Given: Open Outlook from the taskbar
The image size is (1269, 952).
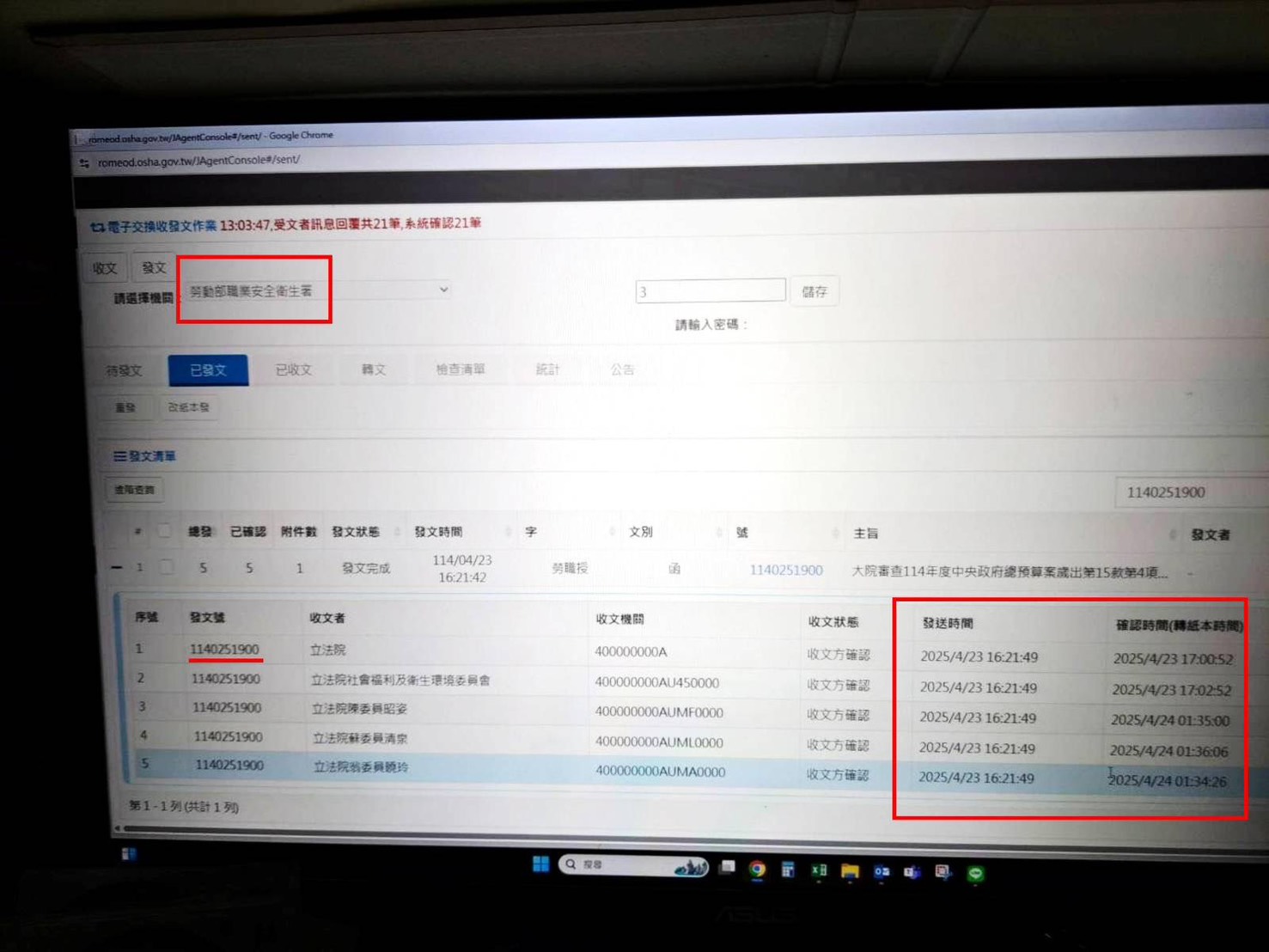Looking at the screenshot, I should click(x=882, y=872).
